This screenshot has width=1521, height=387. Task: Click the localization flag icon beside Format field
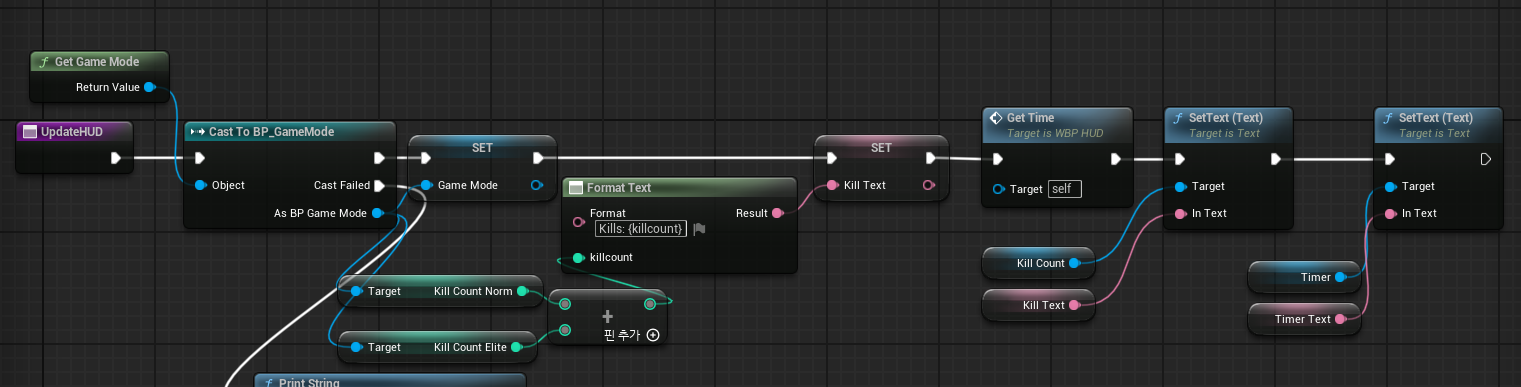pos(699,229)
